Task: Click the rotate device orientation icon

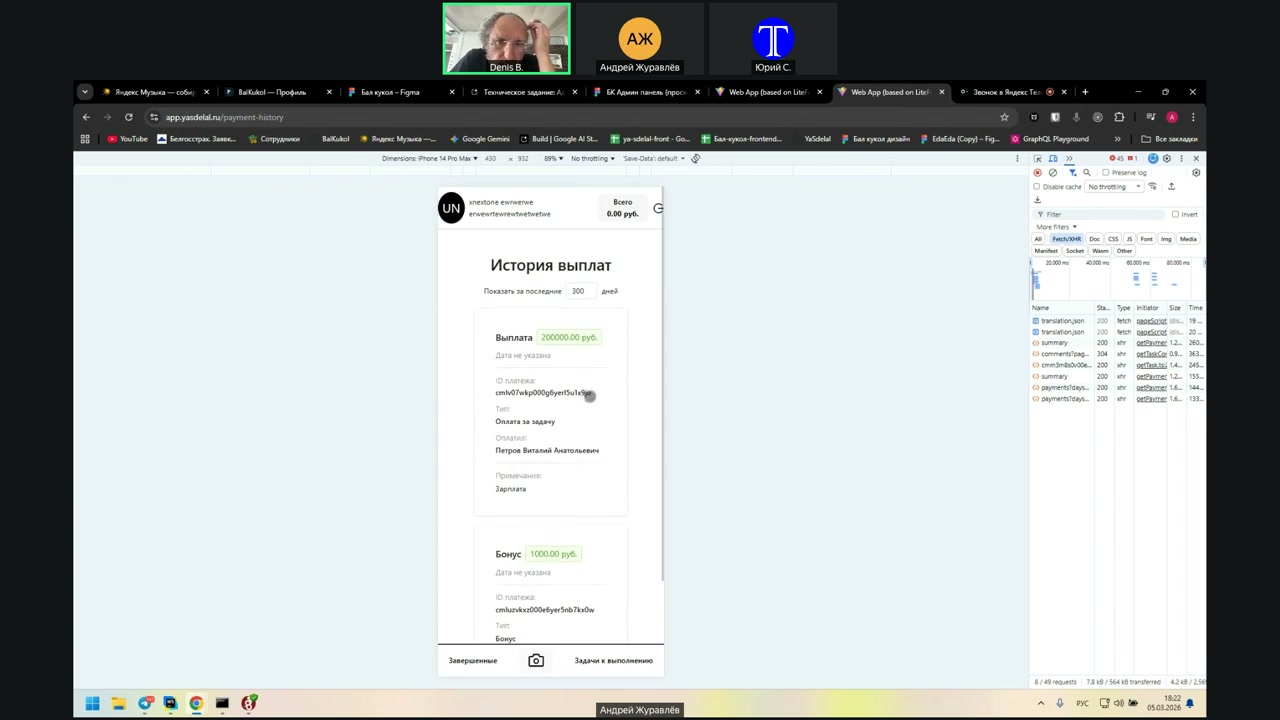Action: click(x=695, y=159)
